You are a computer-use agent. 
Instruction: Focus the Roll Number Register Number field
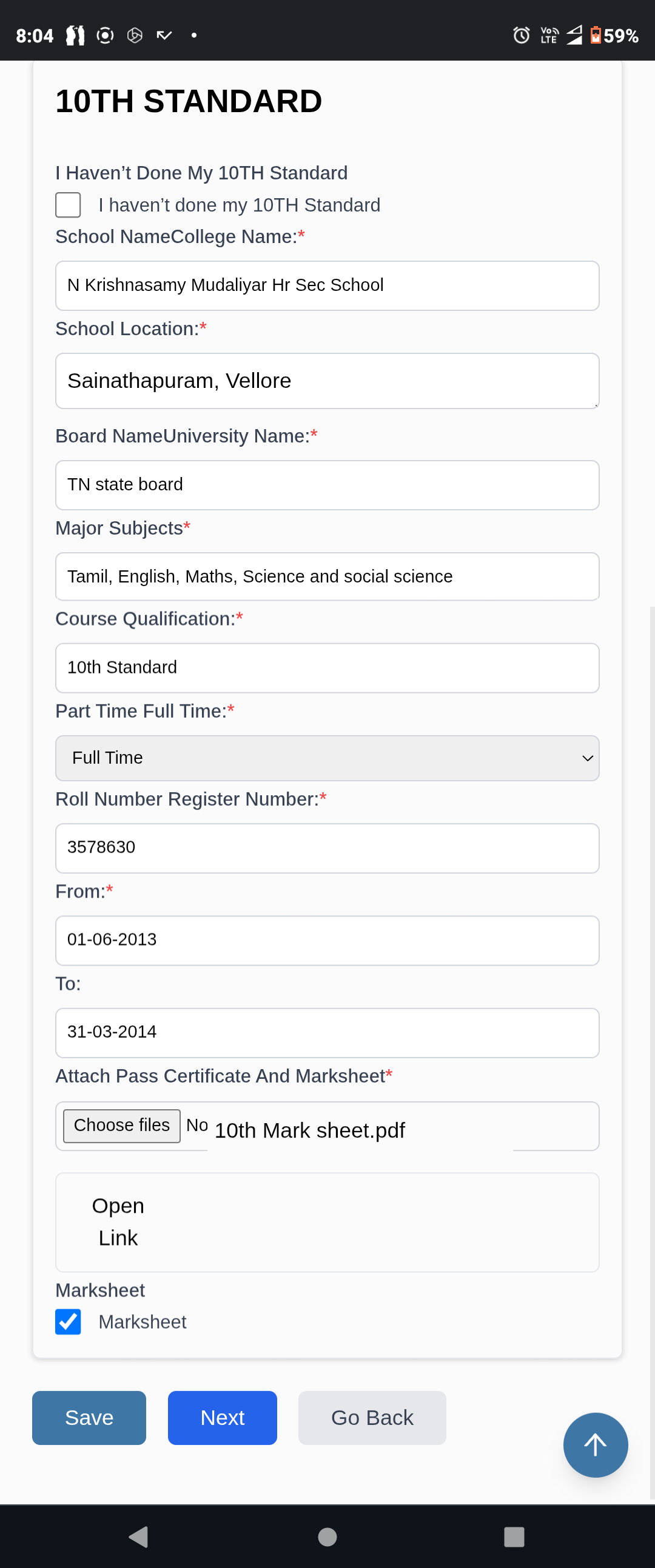pyautogui.click(x=326, y=847)
